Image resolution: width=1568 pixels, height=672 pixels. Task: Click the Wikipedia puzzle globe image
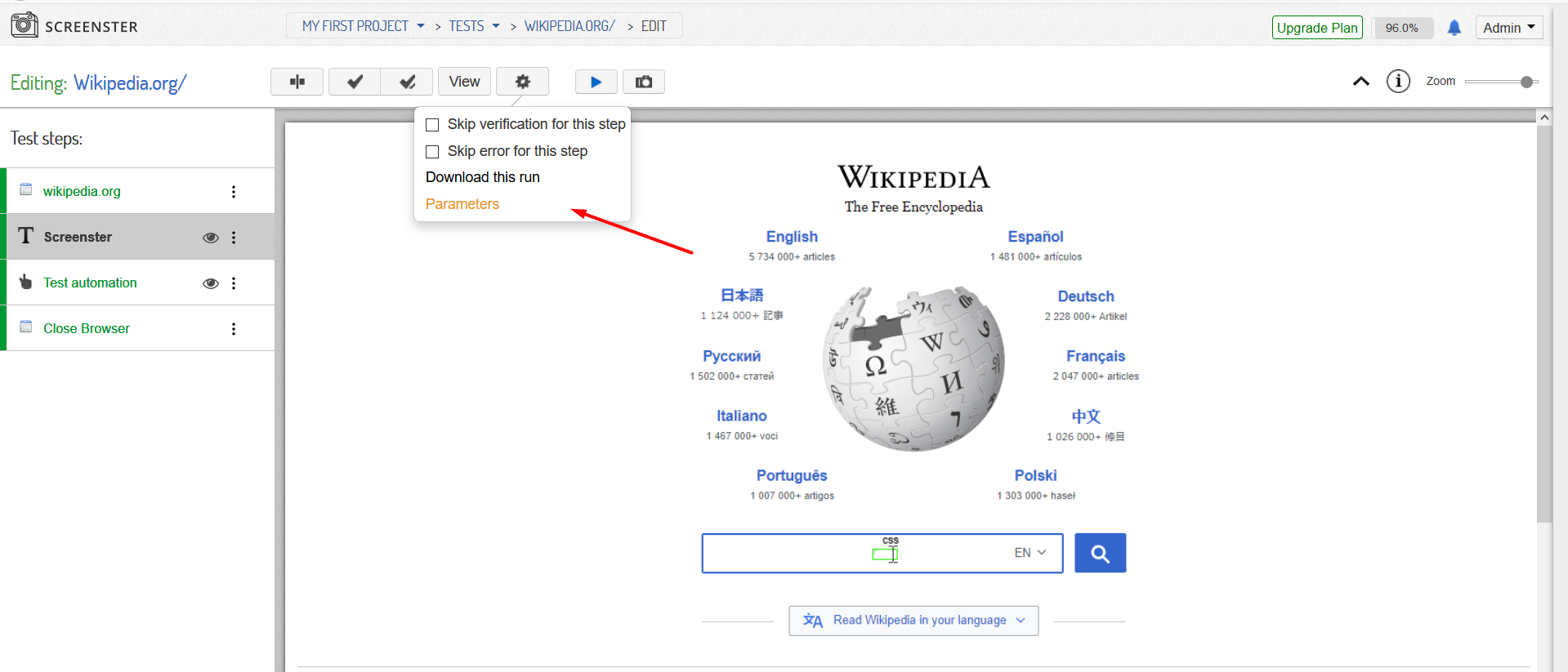914,367
